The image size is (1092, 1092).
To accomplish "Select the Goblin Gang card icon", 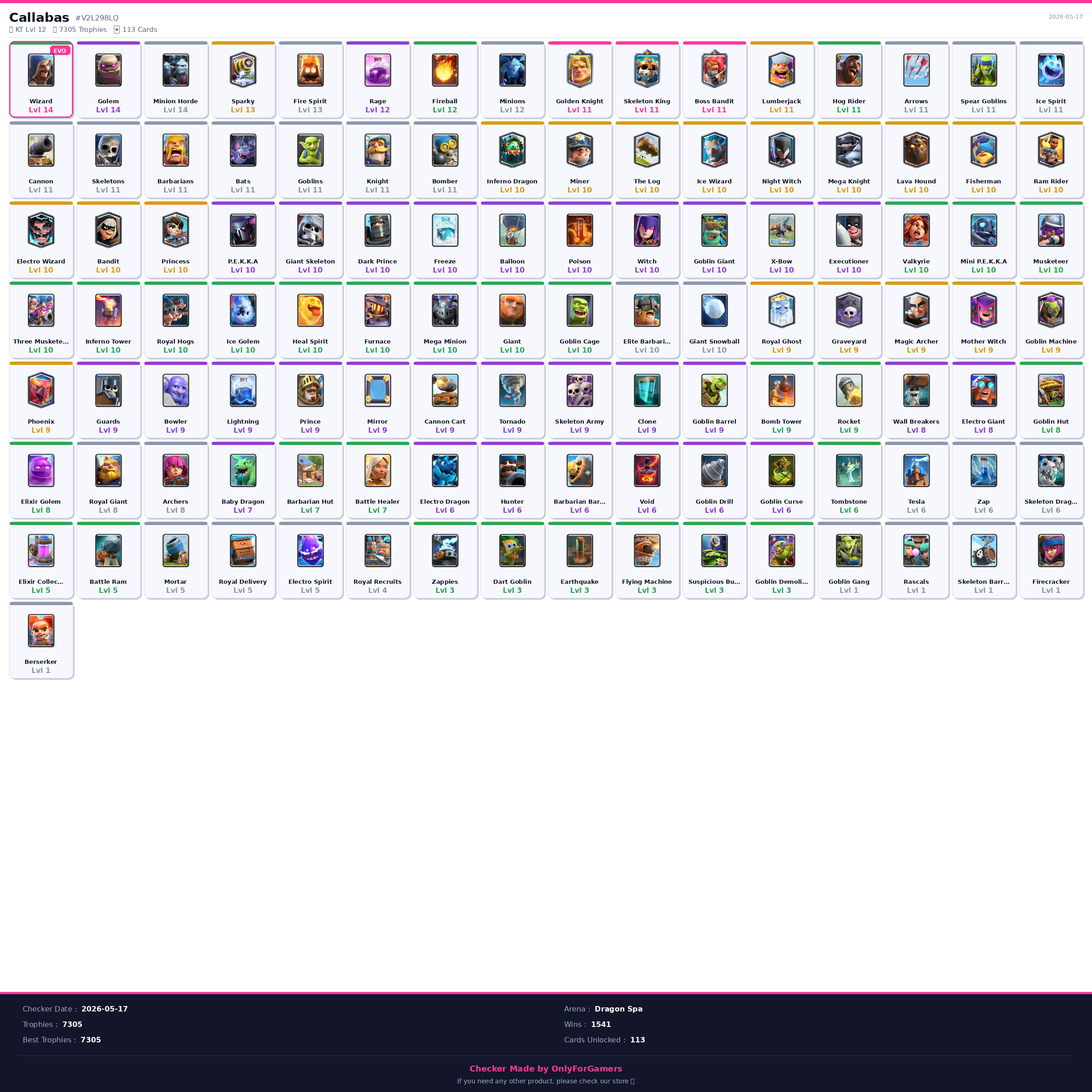I will click(849, 551).
